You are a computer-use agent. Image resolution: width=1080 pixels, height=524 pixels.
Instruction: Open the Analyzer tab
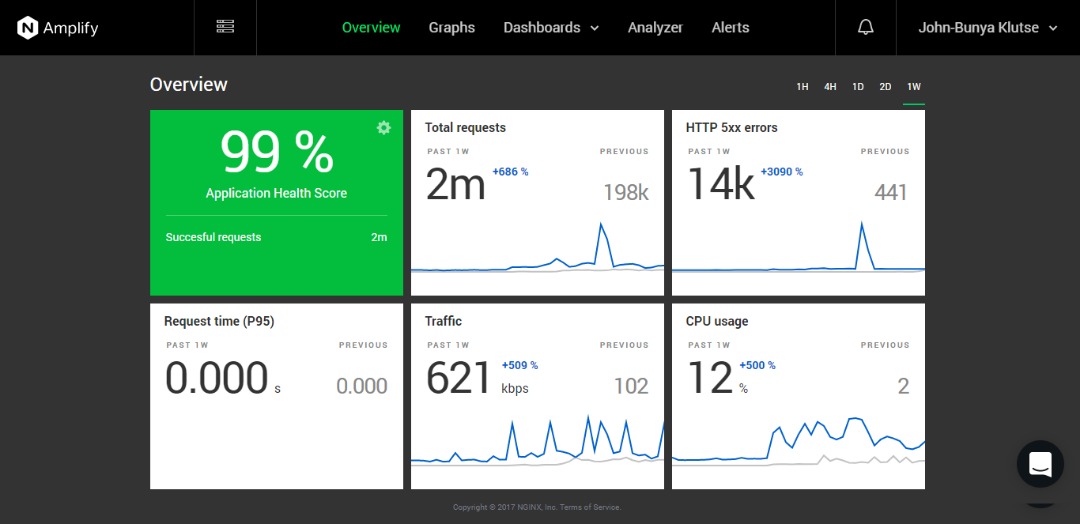pyautogui.click(x=655, y=28)
